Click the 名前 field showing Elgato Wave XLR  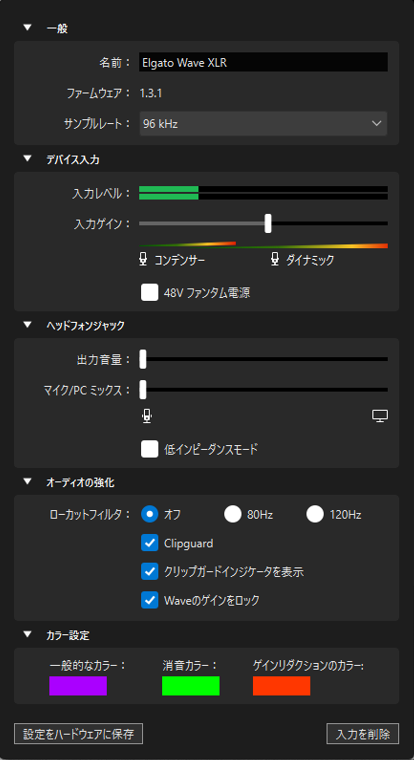pos(263,62)
